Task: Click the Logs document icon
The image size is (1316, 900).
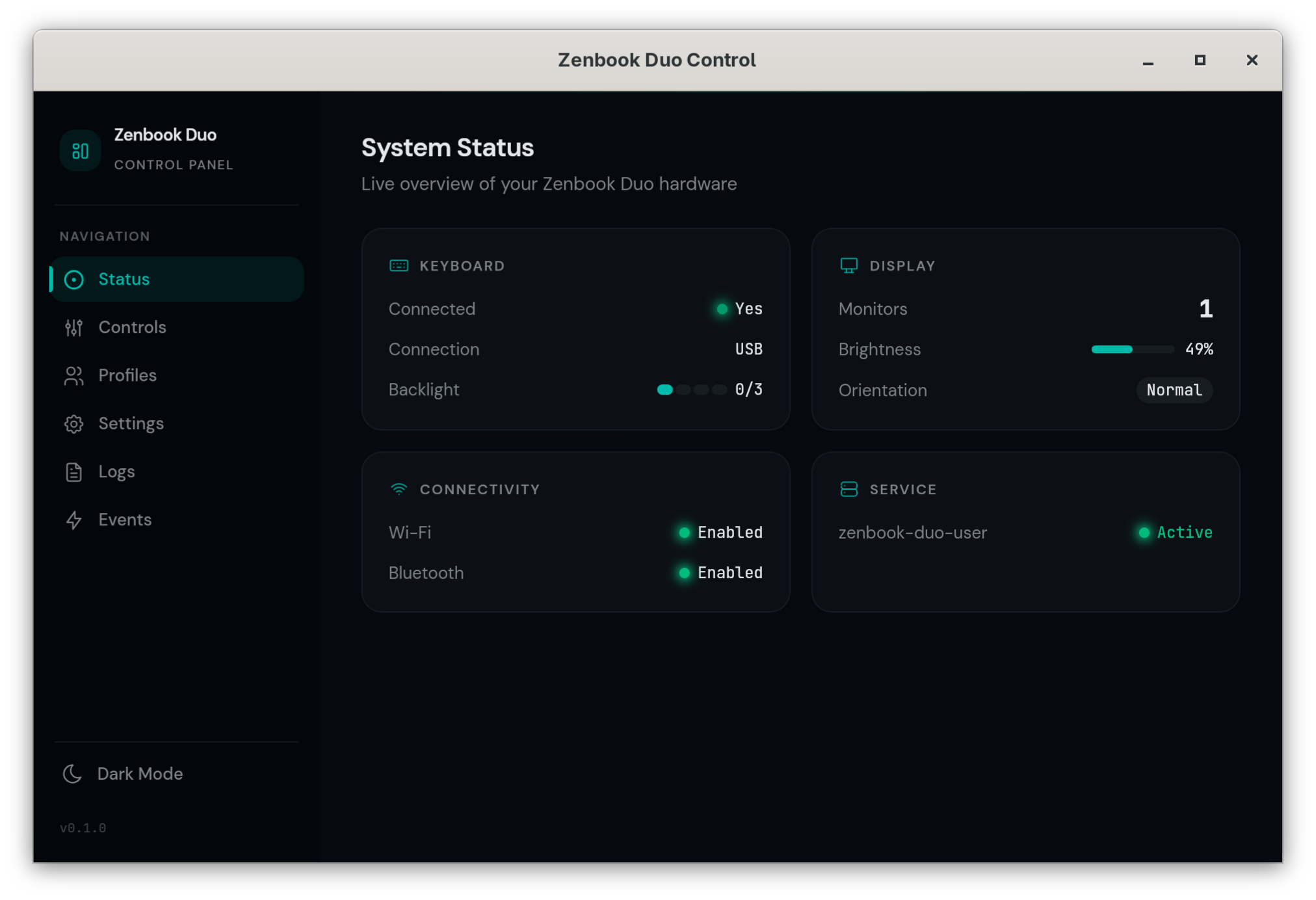Action: [74, 472]
